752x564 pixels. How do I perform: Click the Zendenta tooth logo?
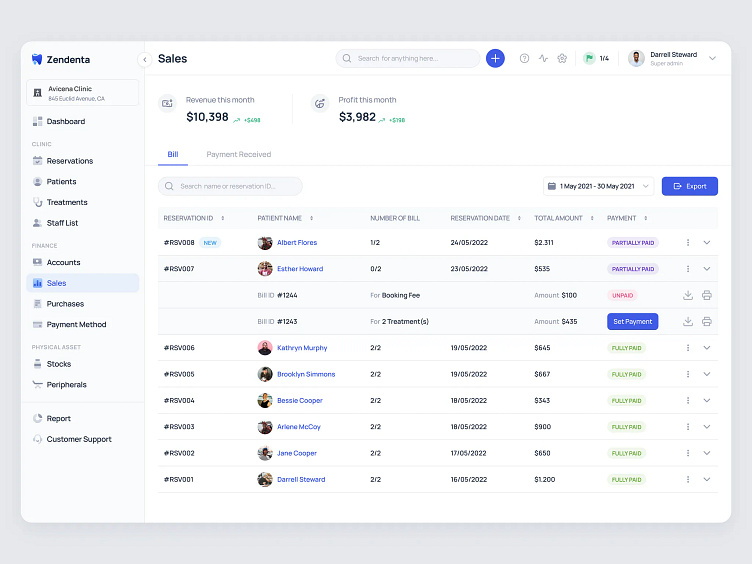tap(37, 59)
